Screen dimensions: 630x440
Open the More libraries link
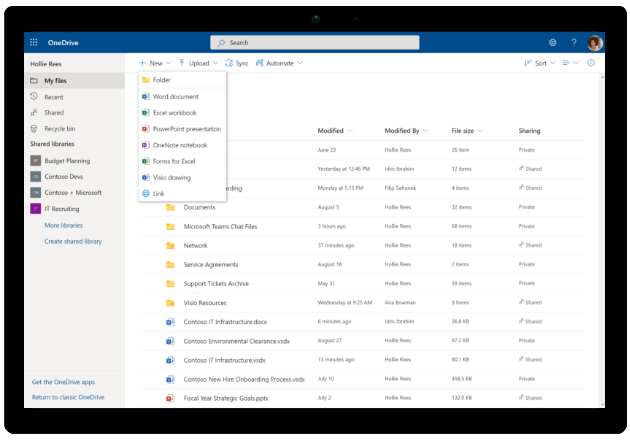pyautogui.click(x=63, y=225)
